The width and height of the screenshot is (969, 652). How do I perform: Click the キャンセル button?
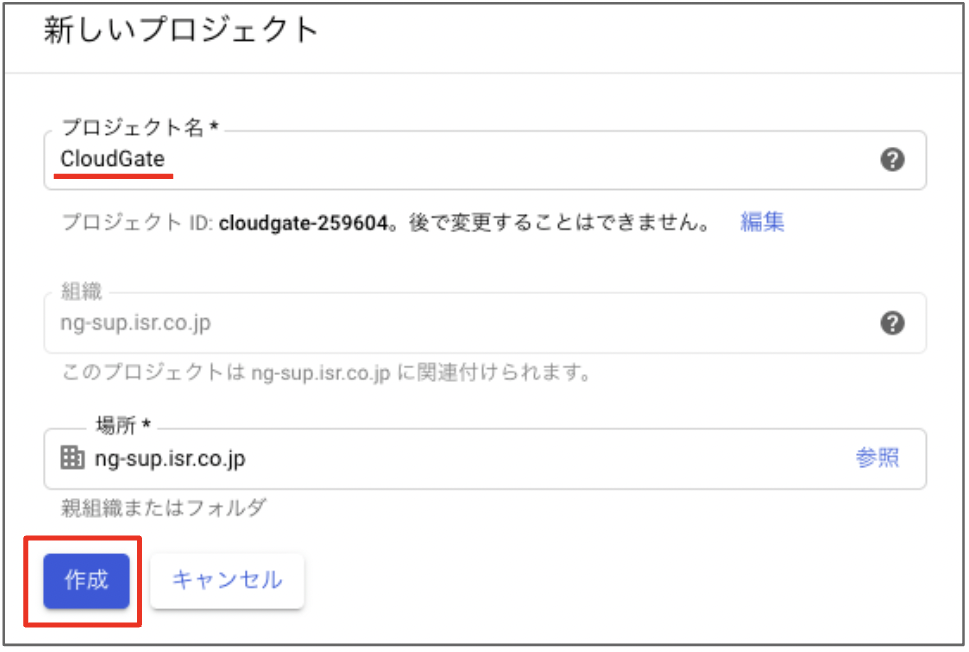[x=227, y=581]
